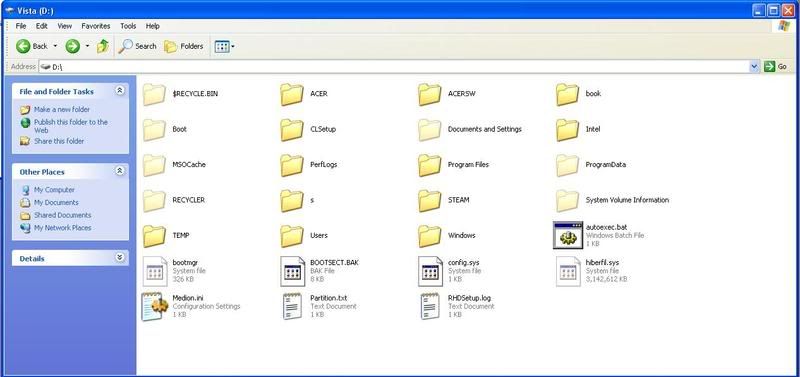Viewport: 800px width, 377px height.
Task: Select the TEMP folder icon
Action: 154,236
